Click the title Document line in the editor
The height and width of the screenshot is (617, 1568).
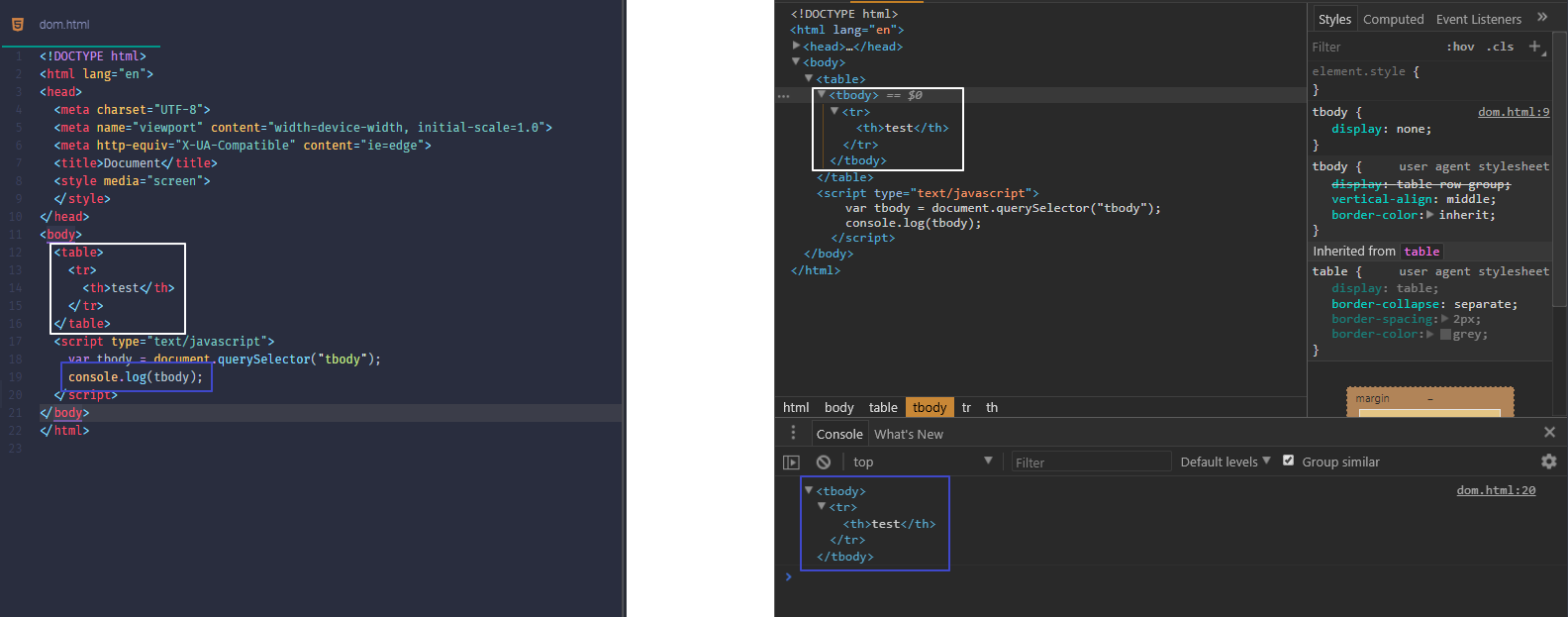click(136, 163)
